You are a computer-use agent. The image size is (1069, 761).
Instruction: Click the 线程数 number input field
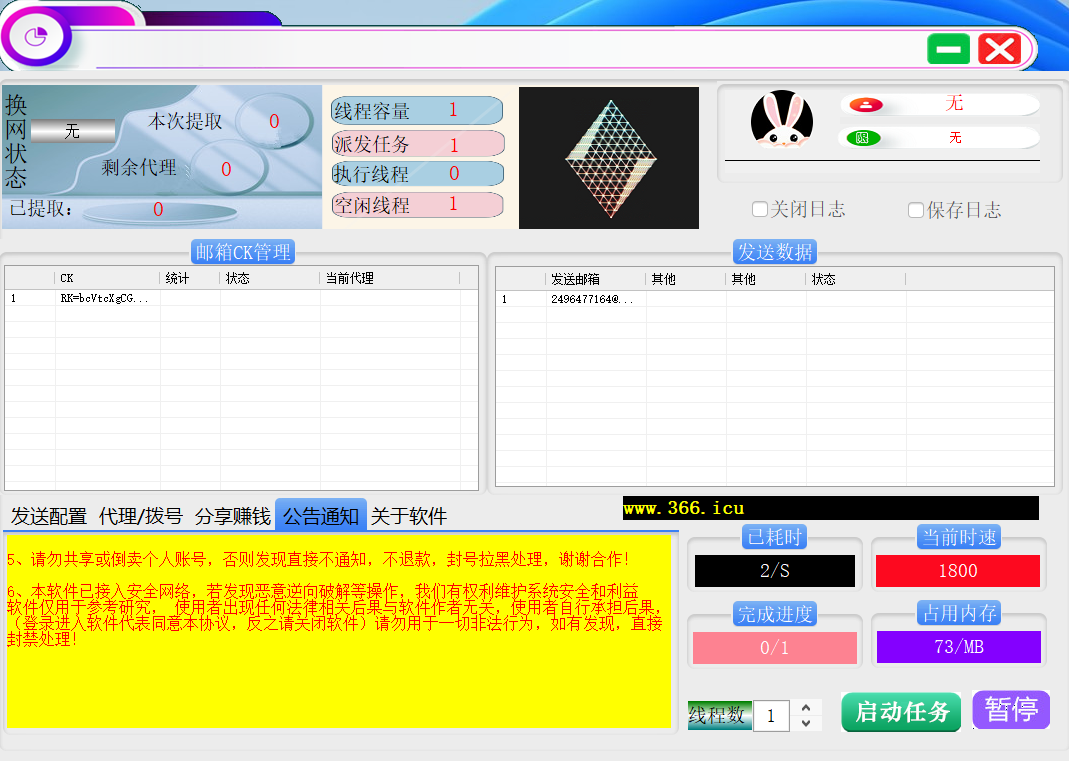[x=771, y=715]
